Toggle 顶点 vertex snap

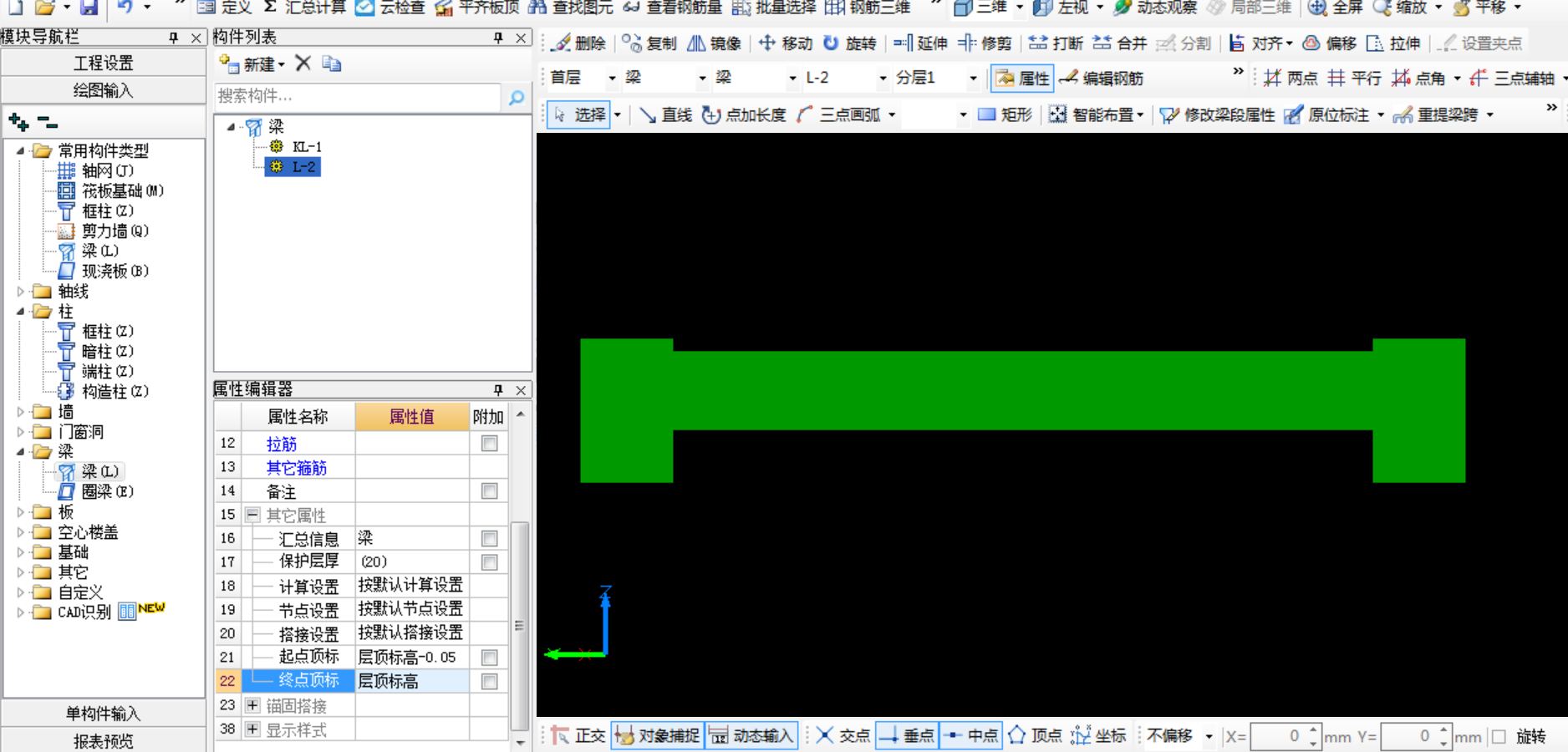(x=1035, y=736)
